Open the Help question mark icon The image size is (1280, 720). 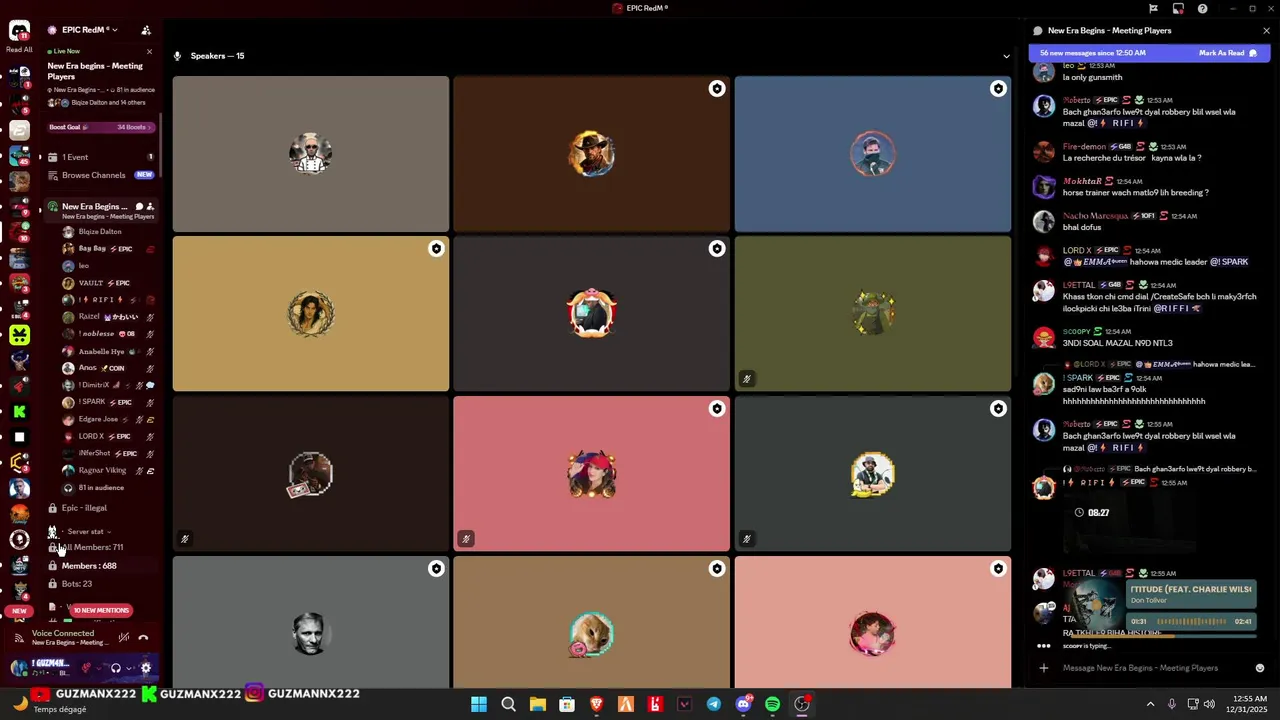point(1202,8)
